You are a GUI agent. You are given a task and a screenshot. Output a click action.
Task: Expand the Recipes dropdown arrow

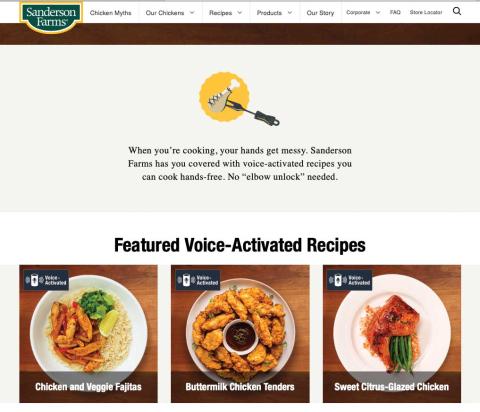point(239,13)
